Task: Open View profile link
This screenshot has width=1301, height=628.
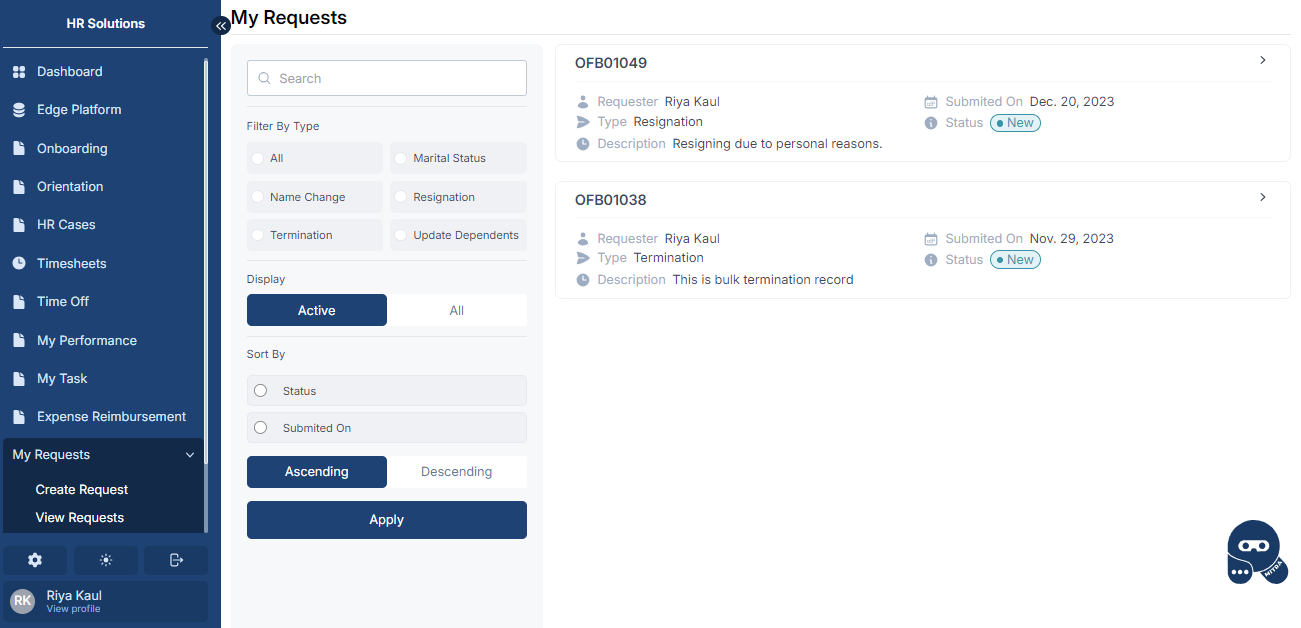Action: point(74,609)
